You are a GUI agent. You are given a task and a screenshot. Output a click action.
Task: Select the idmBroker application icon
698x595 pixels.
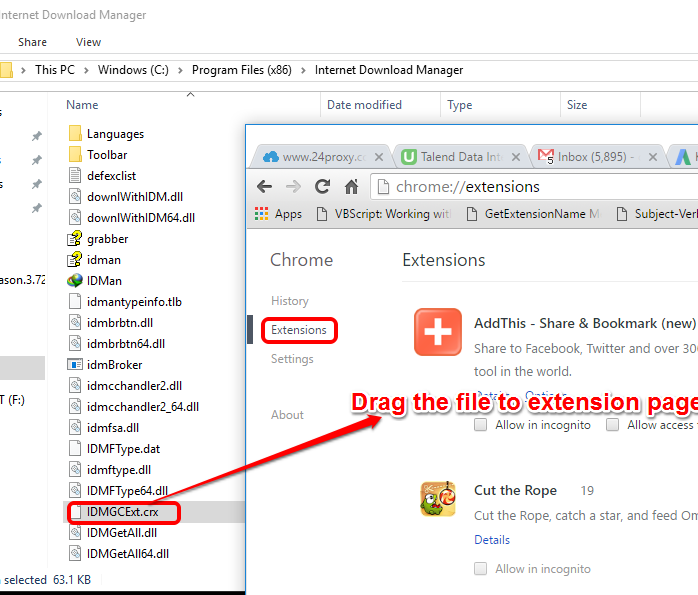75,364
